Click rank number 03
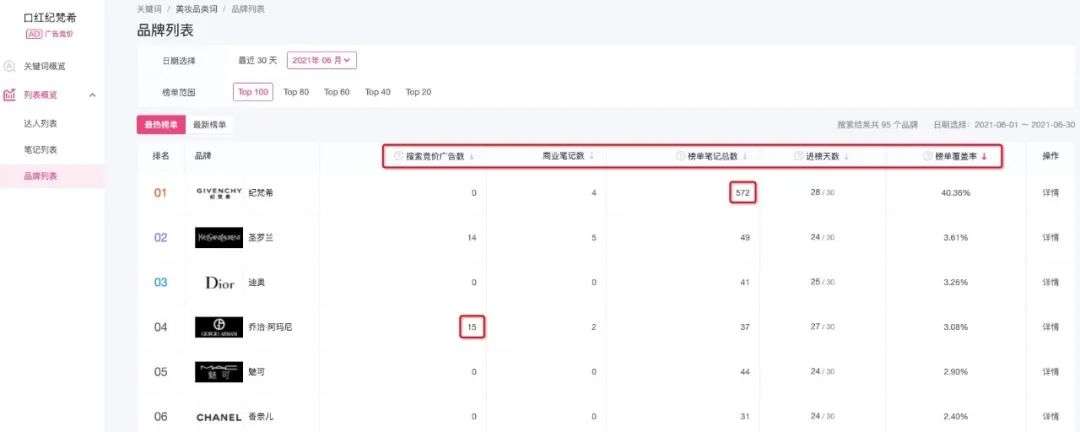Viewport: 1080px width, 432px height. (160, 282)
